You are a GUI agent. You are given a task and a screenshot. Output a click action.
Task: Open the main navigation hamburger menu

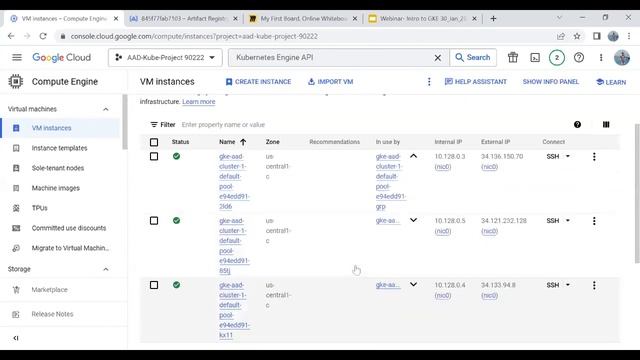tap(17, 58)
